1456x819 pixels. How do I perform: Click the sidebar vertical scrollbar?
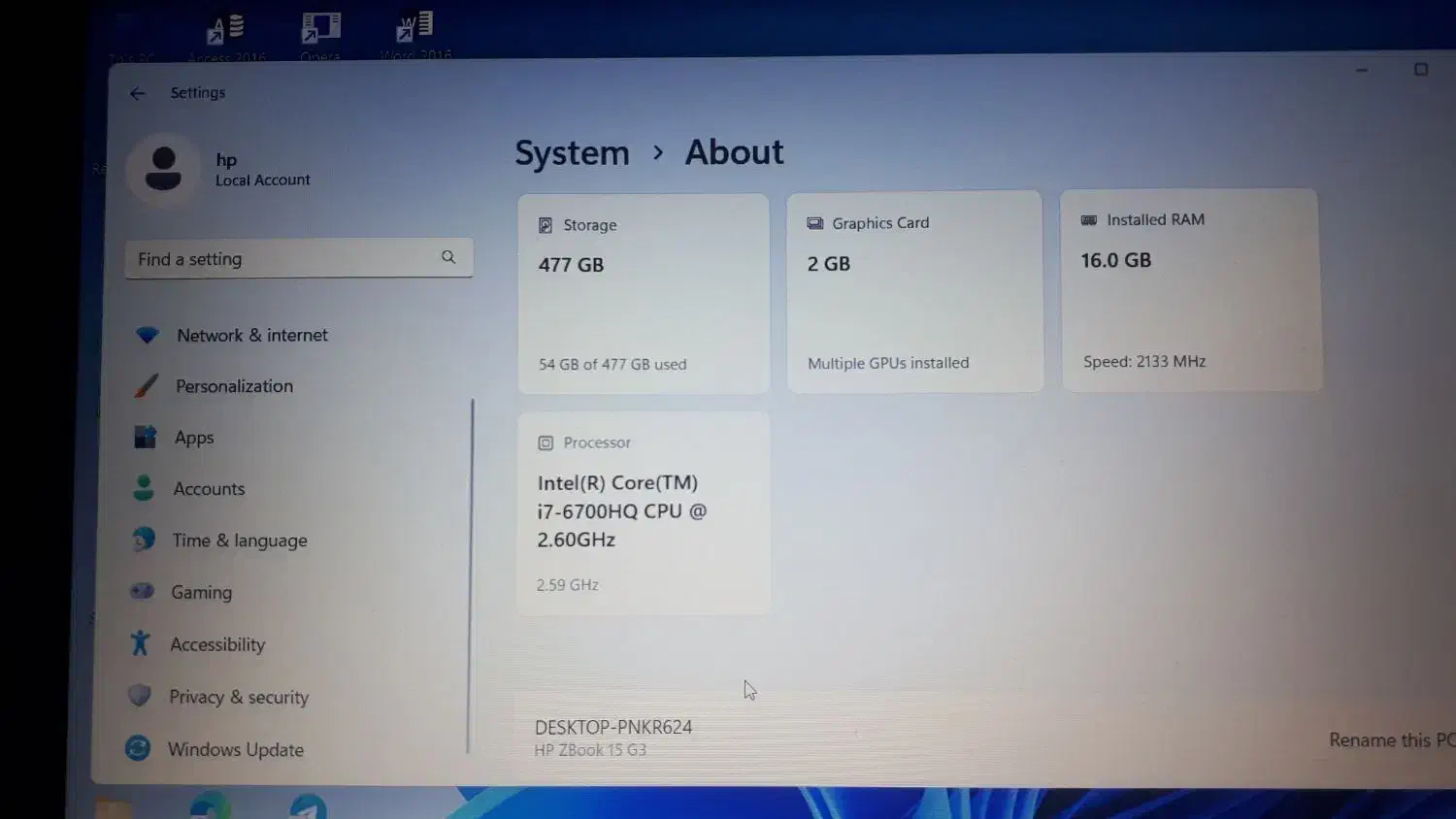[x=471, y=573]
